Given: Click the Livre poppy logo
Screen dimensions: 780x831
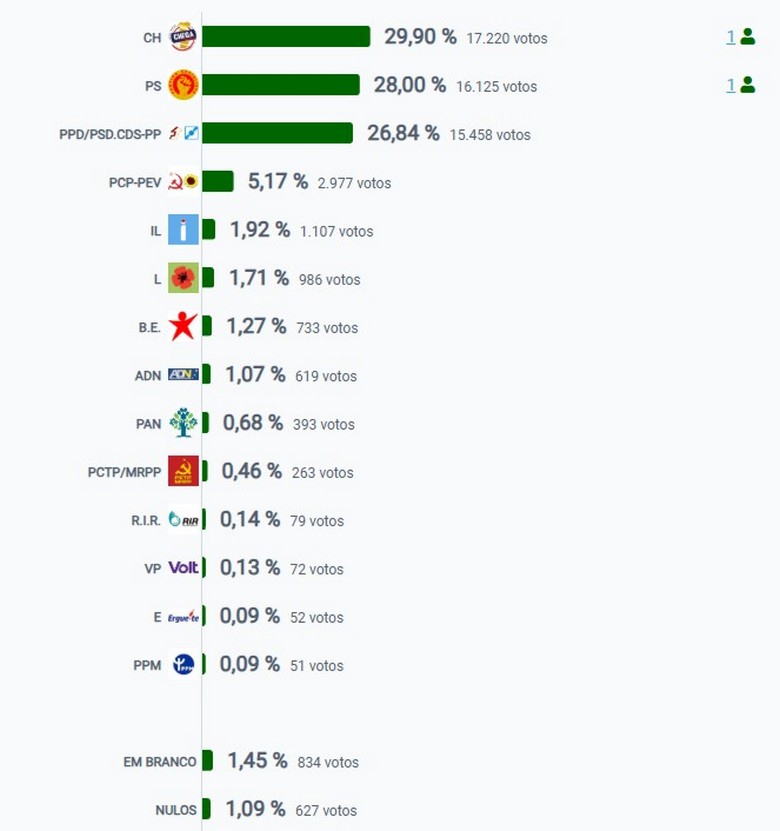Looking at the screenshot, I should [x=183, y=278].
